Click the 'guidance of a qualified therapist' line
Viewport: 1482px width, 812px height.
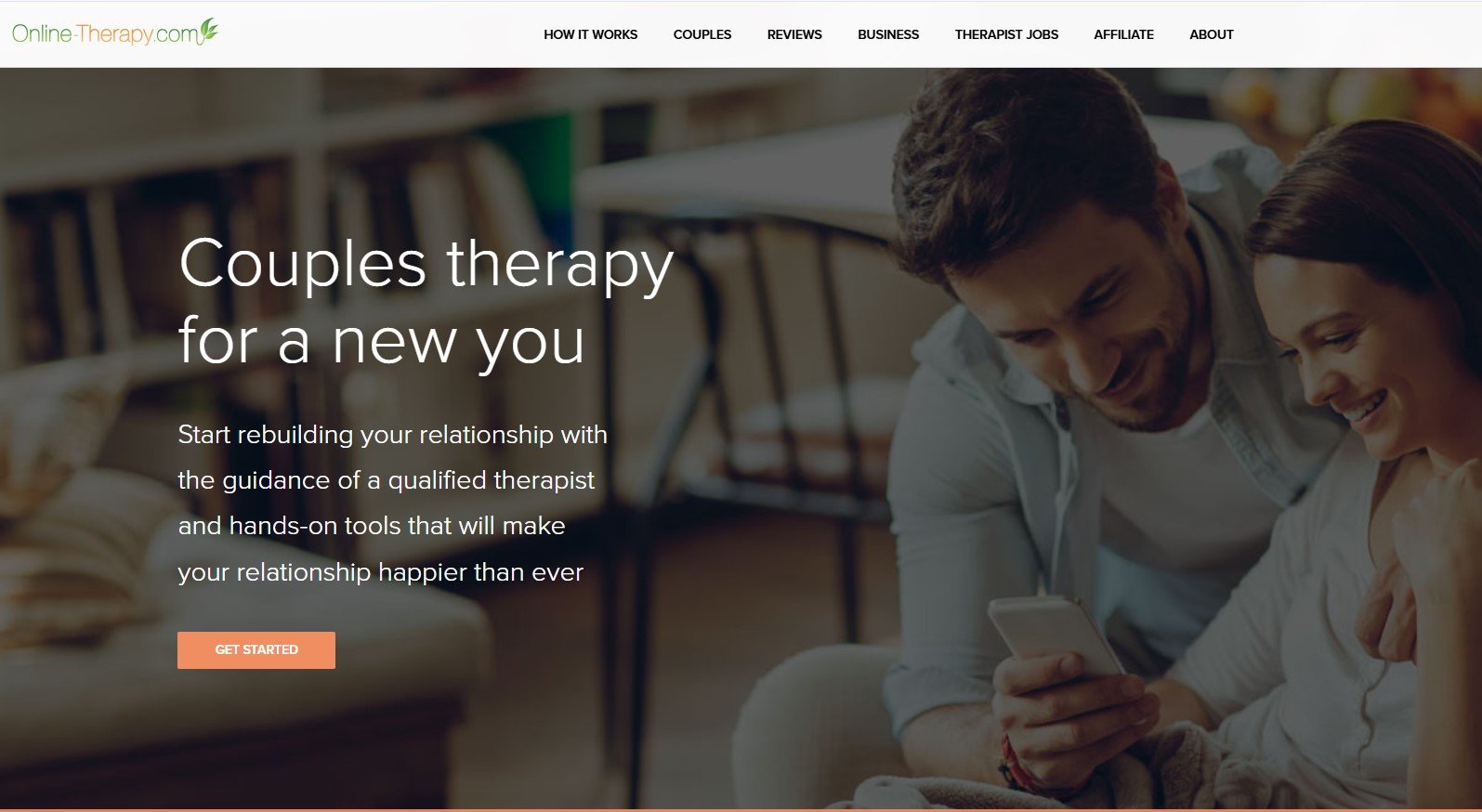click(x=386, y=480)
